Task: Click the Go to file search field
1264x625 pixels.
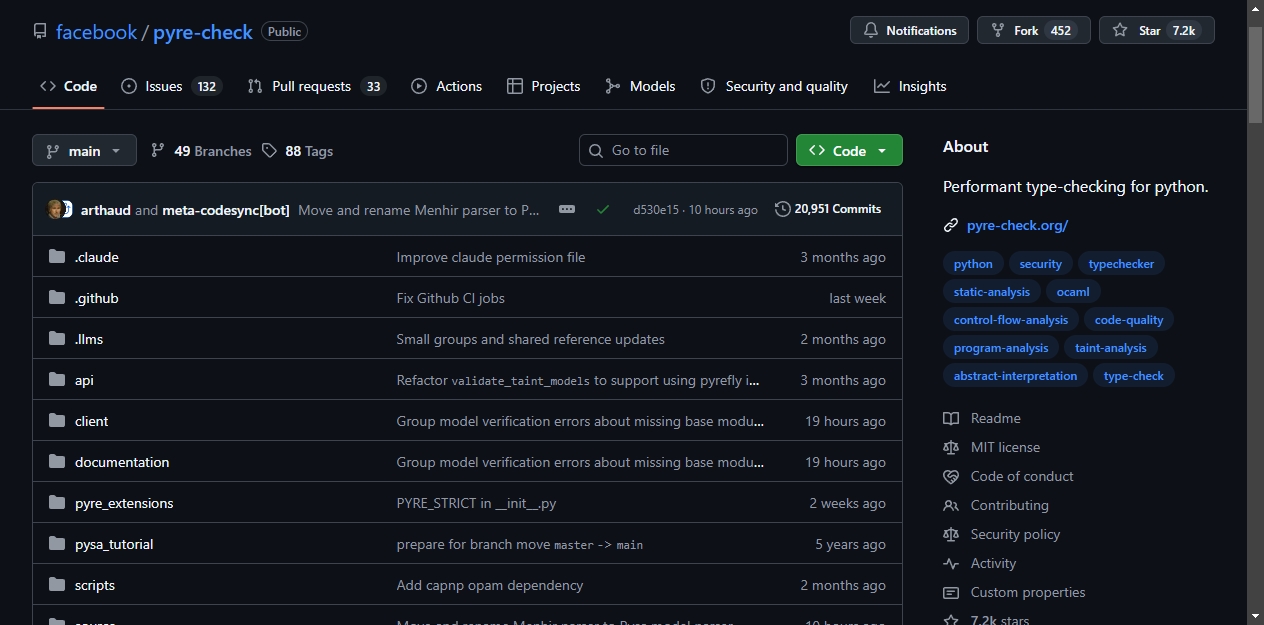Action: point(683,150)
